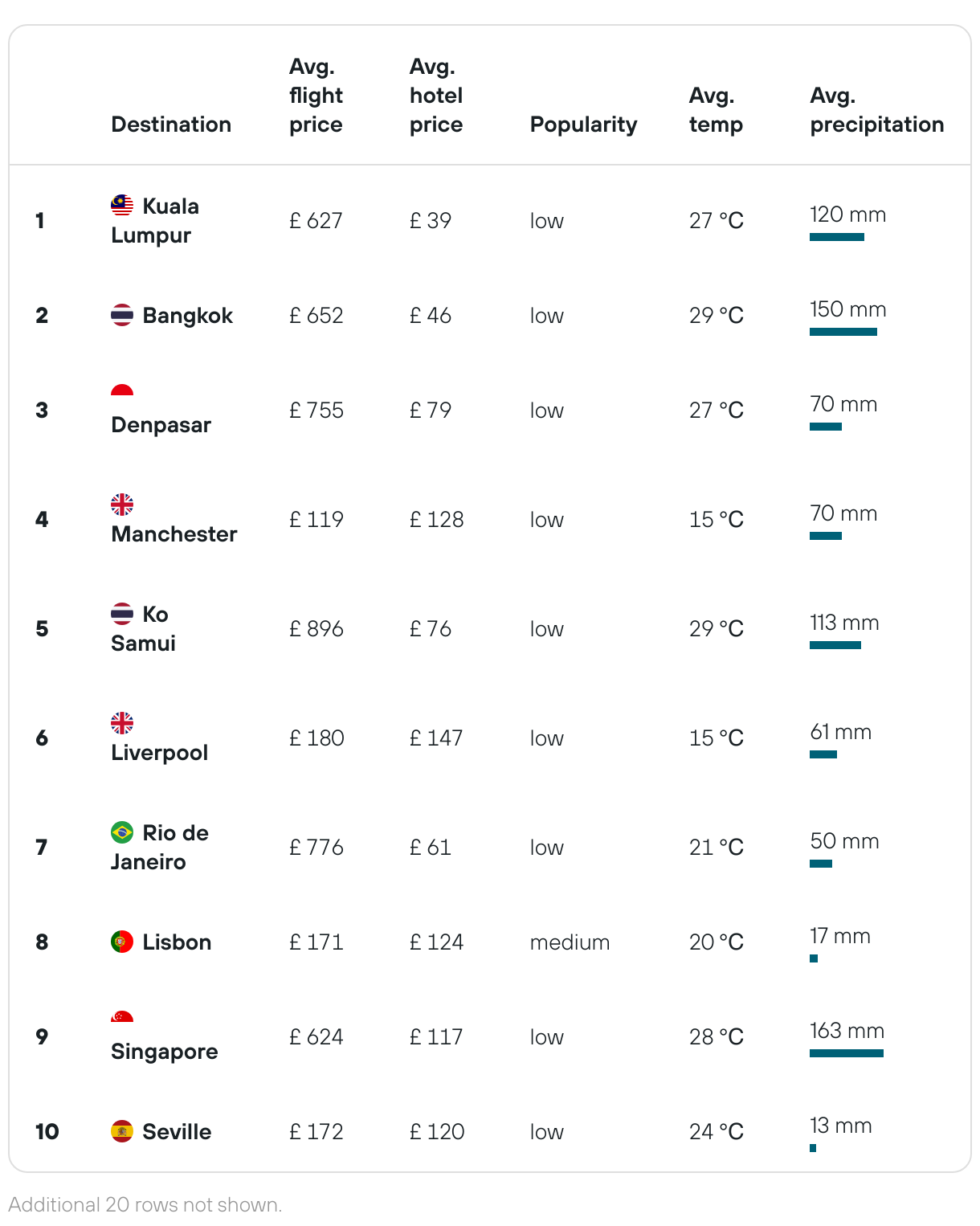Click the Portugal flag icon beside Lisbon
The image size is (980, 1226).
pos(122,942)
